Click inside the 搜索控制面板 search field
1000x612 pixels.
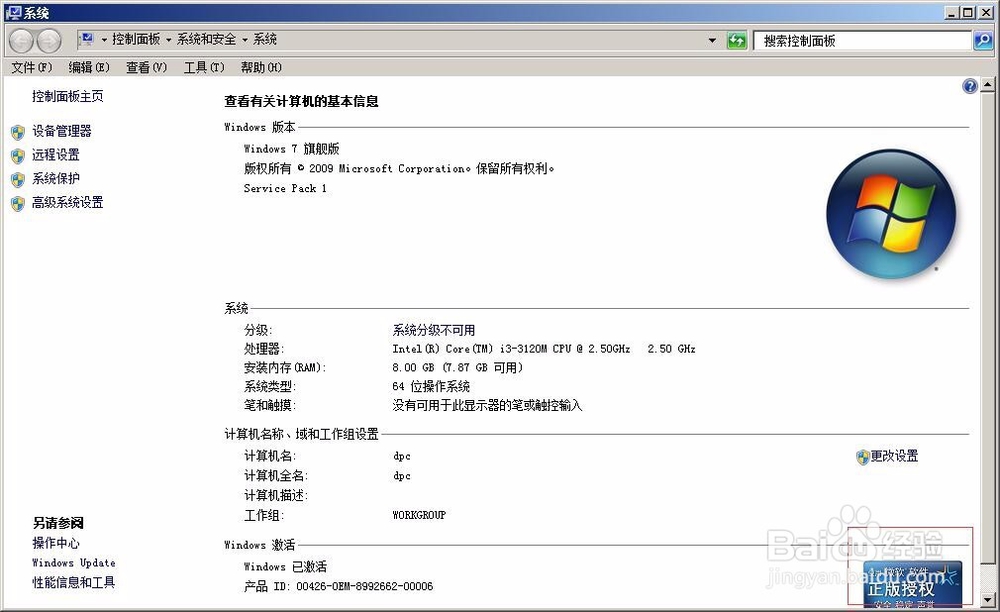pos(862,41)
